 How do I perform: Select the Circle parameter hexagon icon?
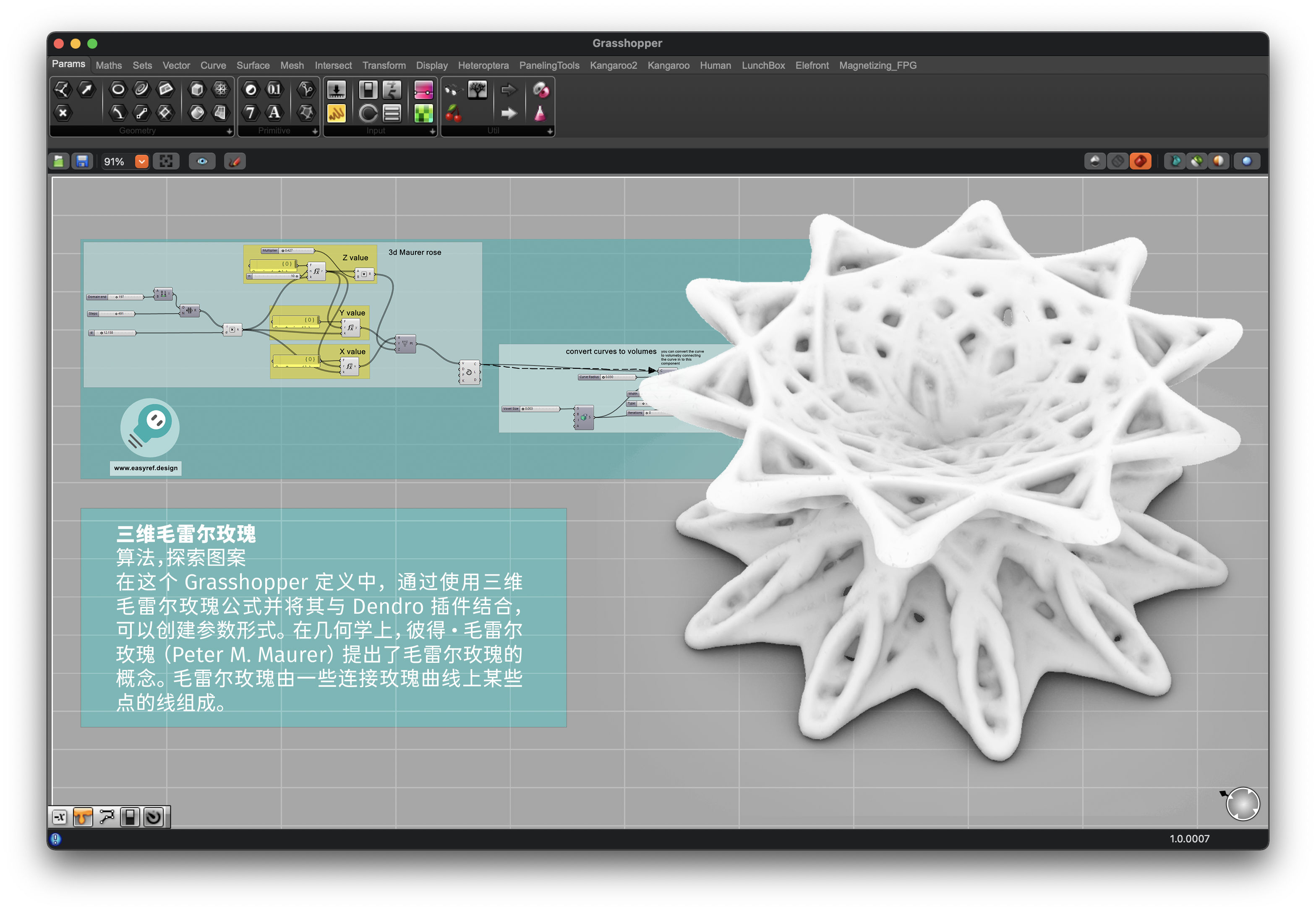pos(118,89)
